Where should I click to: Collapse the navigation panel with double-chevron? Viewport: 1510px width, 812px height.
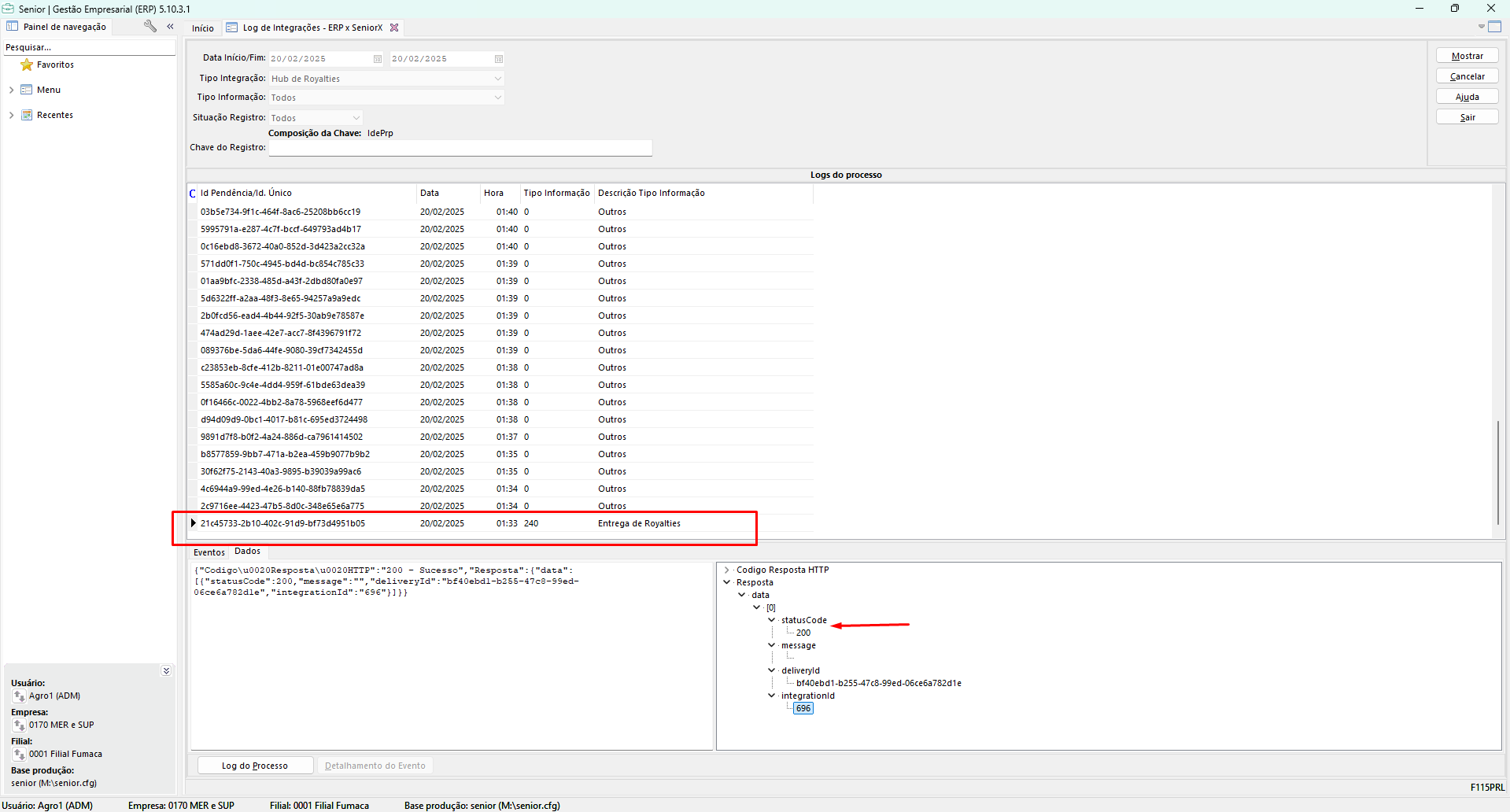click(x=170, y=26)
